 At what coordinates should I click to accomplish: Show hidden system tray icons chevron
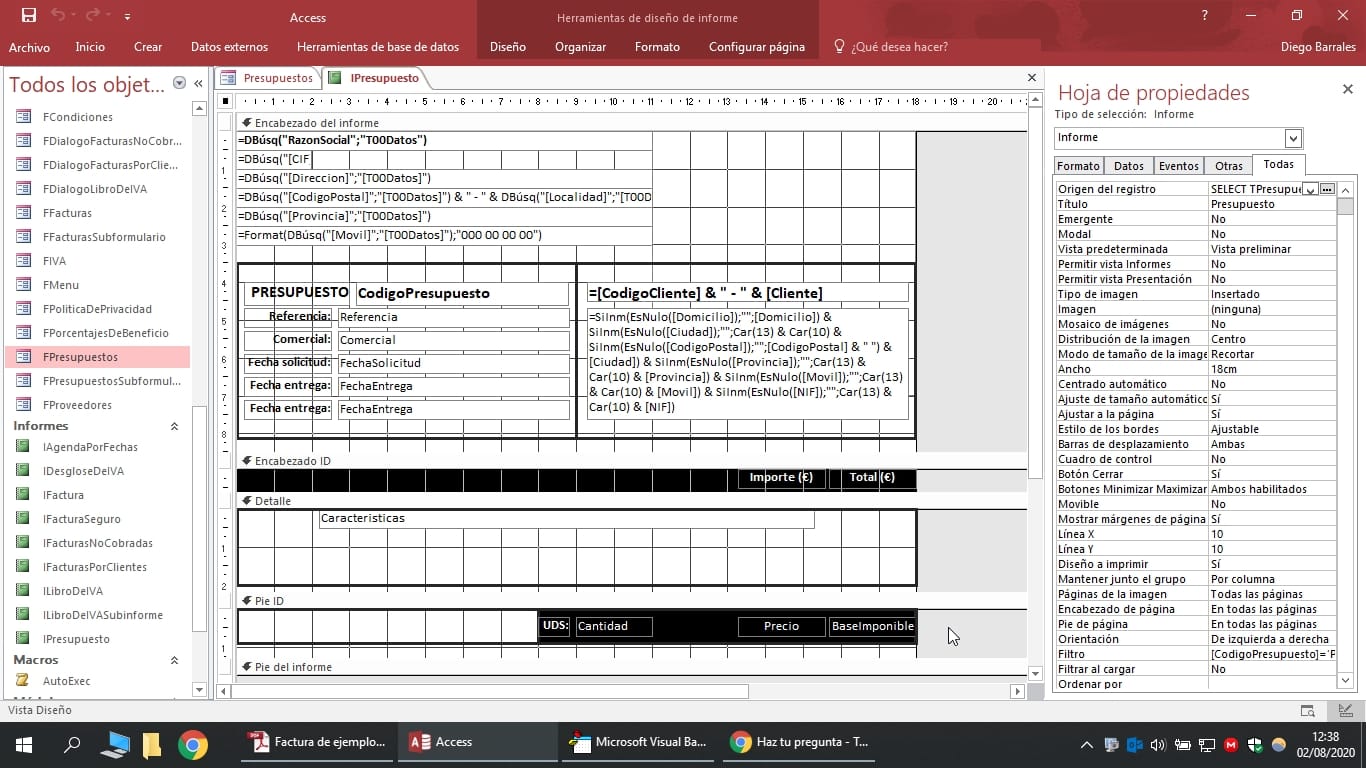1087,744
